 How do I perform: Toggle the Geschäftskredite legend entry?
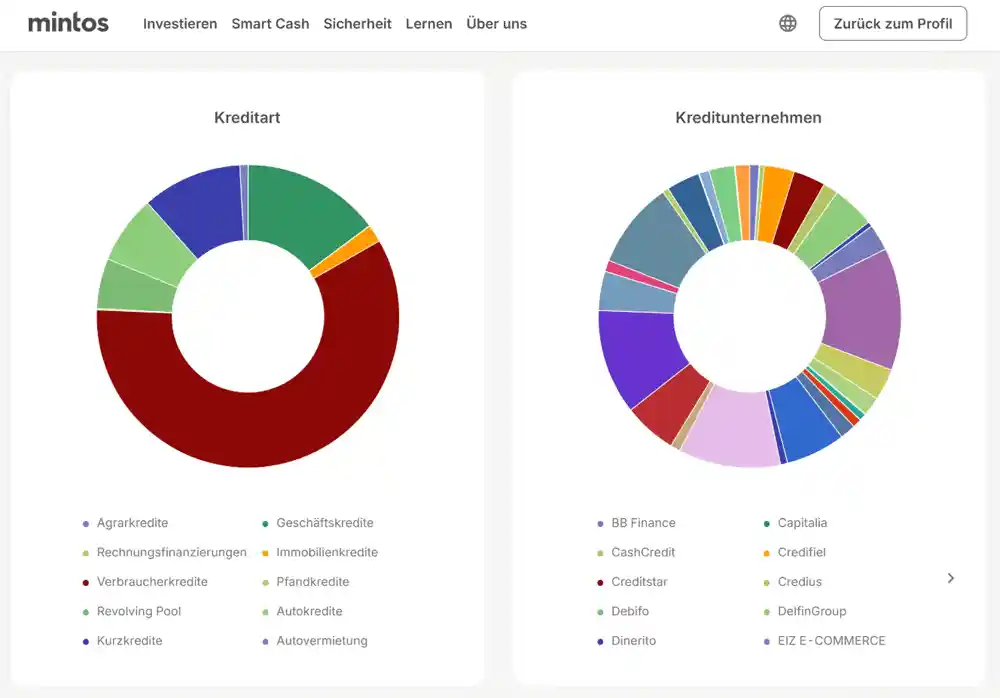[x=318, y=523]
